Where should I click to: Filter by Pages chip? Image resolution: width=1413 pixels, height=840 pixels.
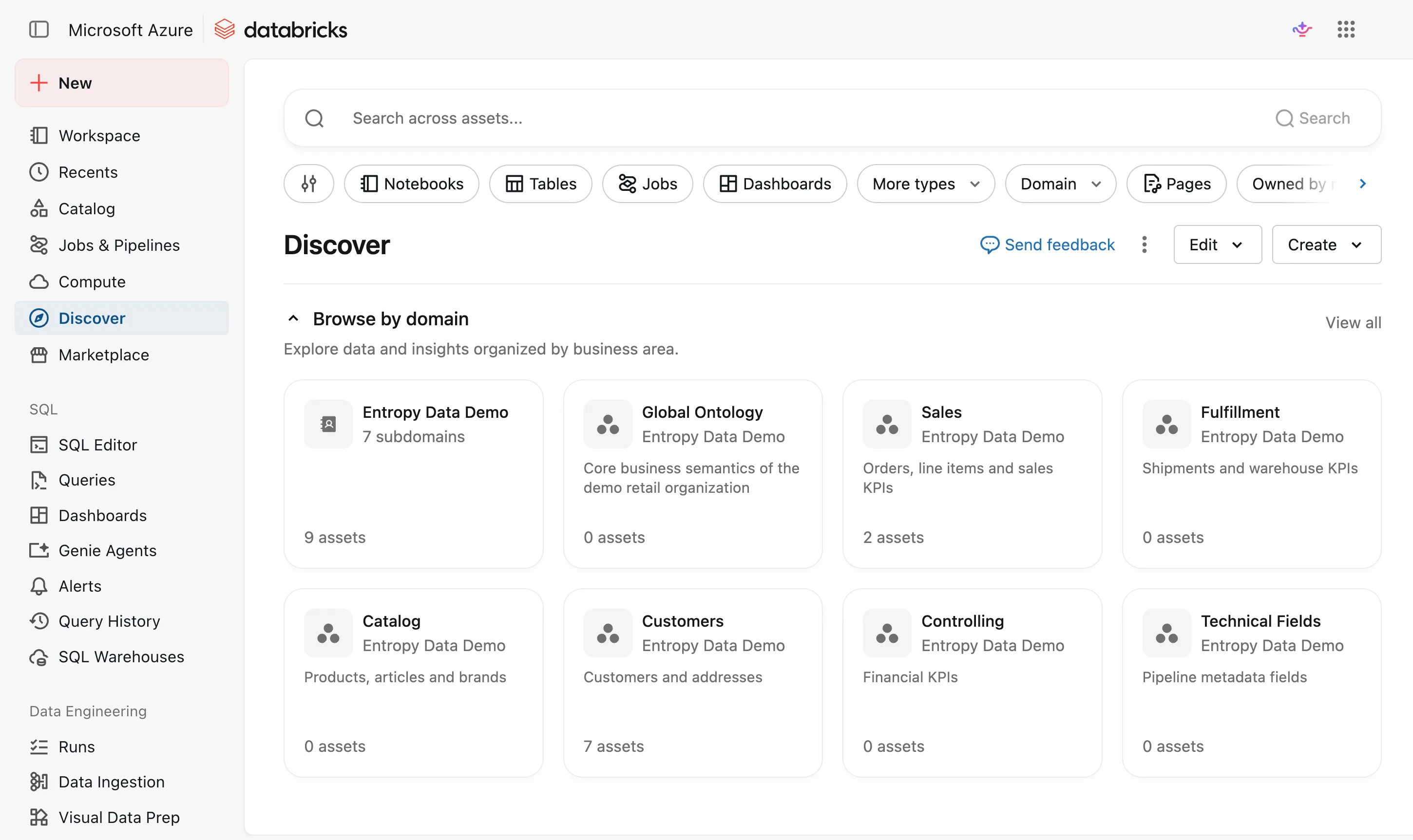(1177, 184)
